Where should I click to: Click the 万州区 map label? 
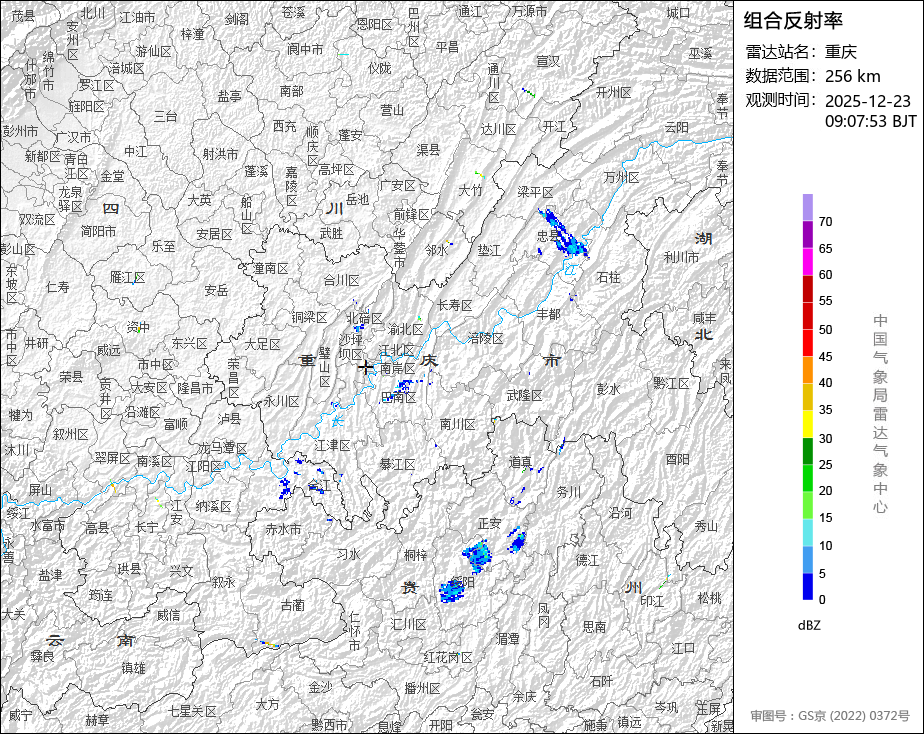click(622, 177)
